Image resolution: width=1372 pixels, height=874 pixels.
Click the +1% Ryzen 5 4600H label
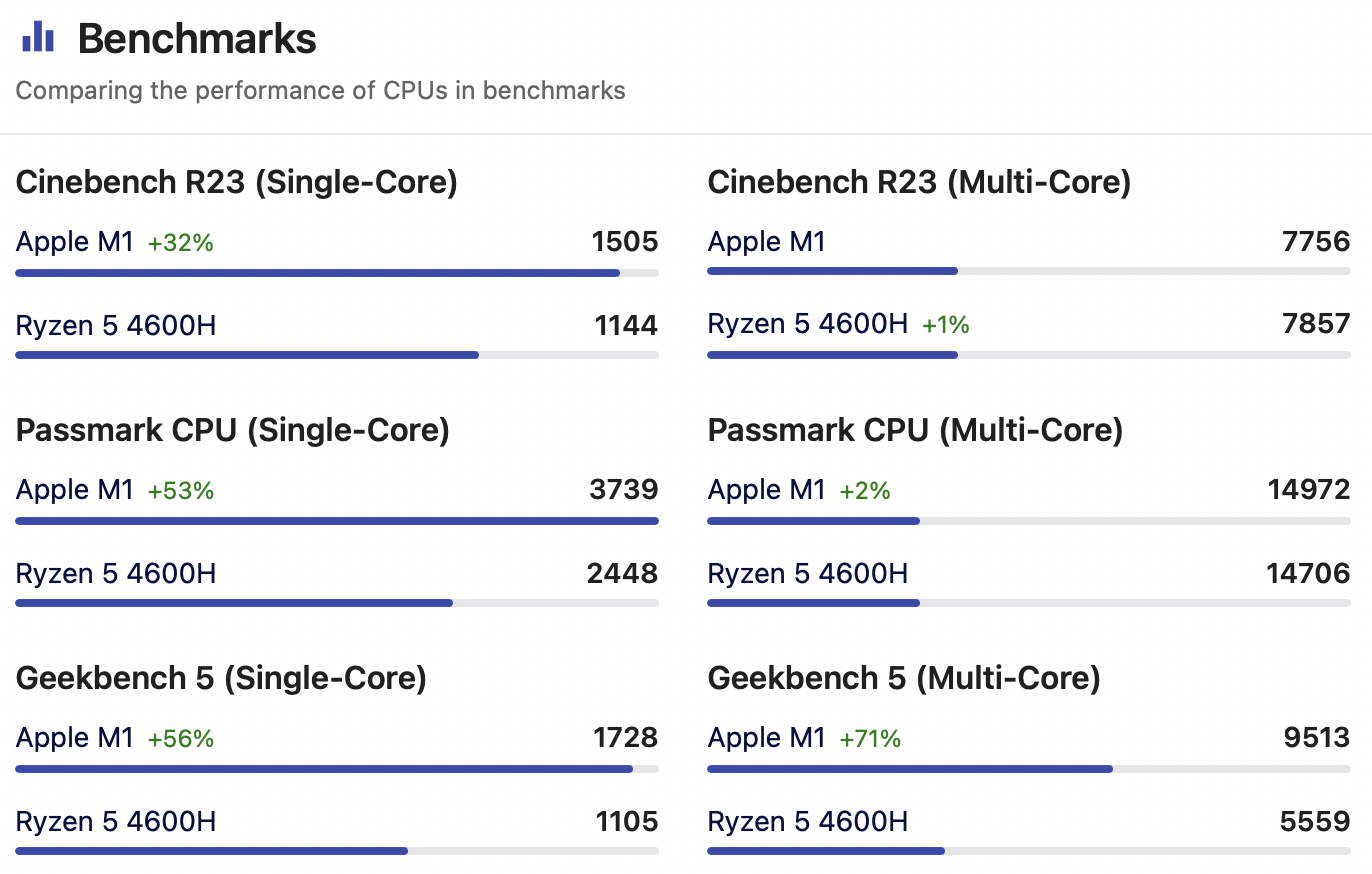[945, 325]
